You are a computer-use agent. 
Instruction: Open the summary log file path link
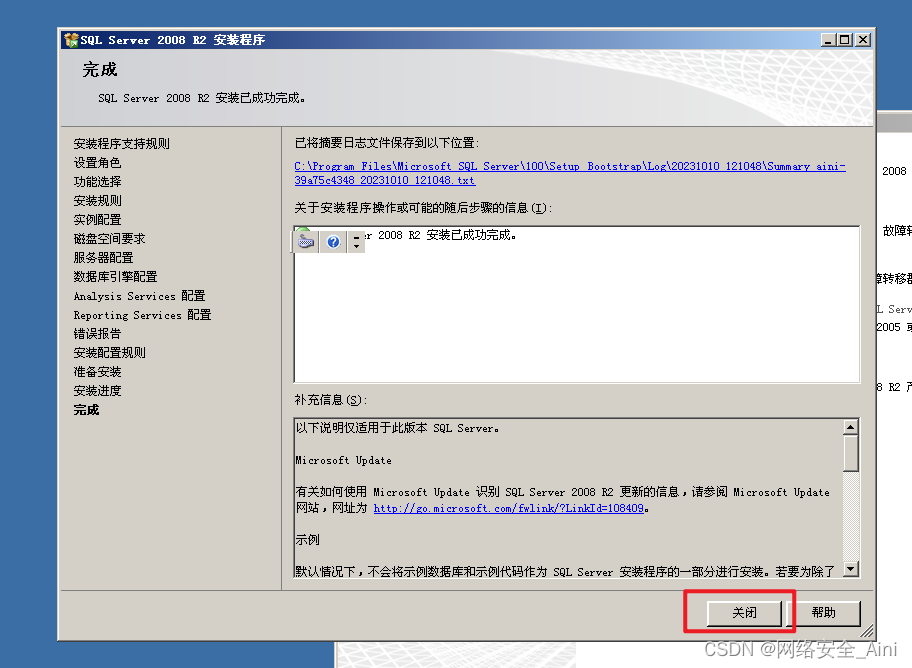[x=570, y=173]
